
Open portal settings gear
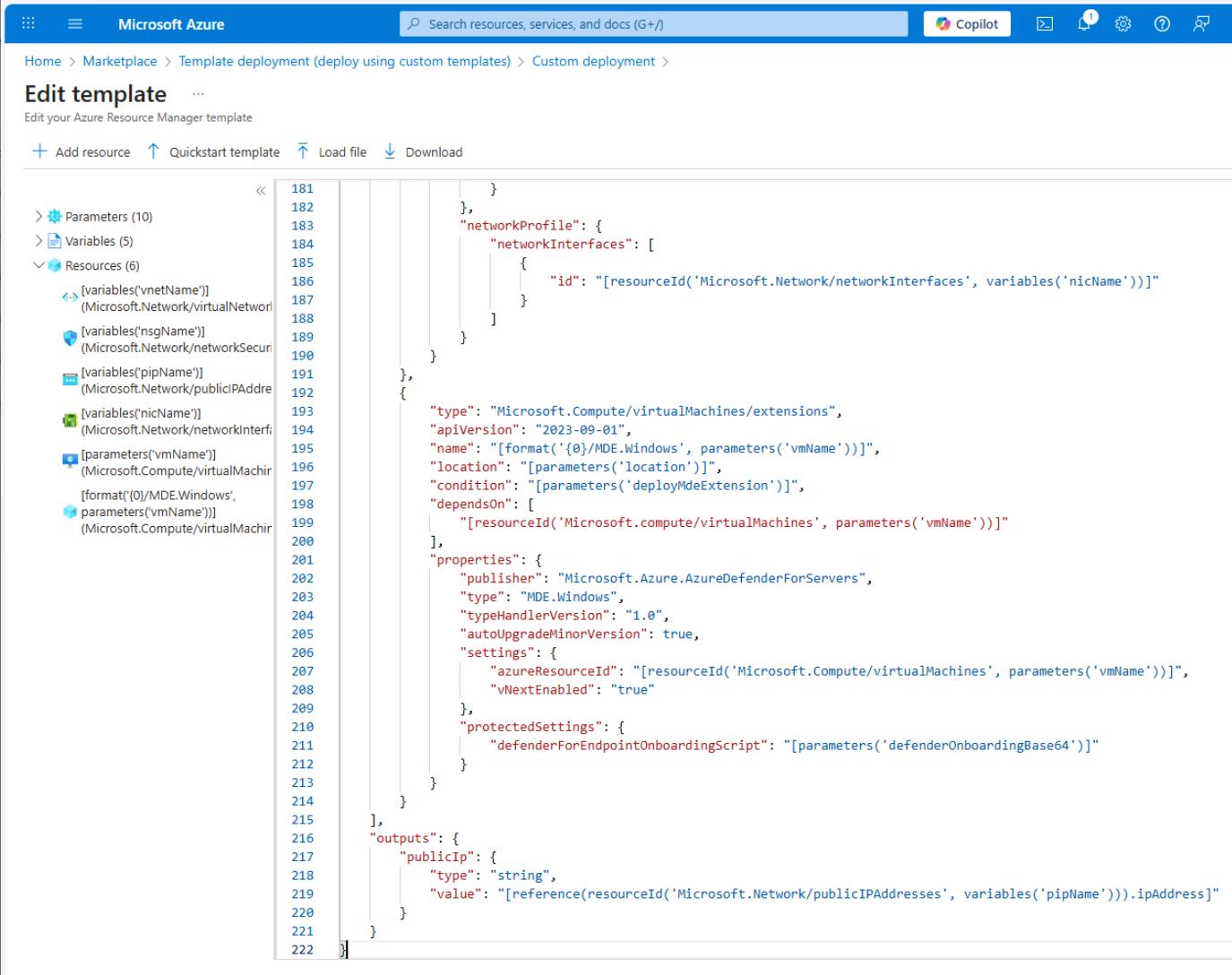coord(1123,24)
